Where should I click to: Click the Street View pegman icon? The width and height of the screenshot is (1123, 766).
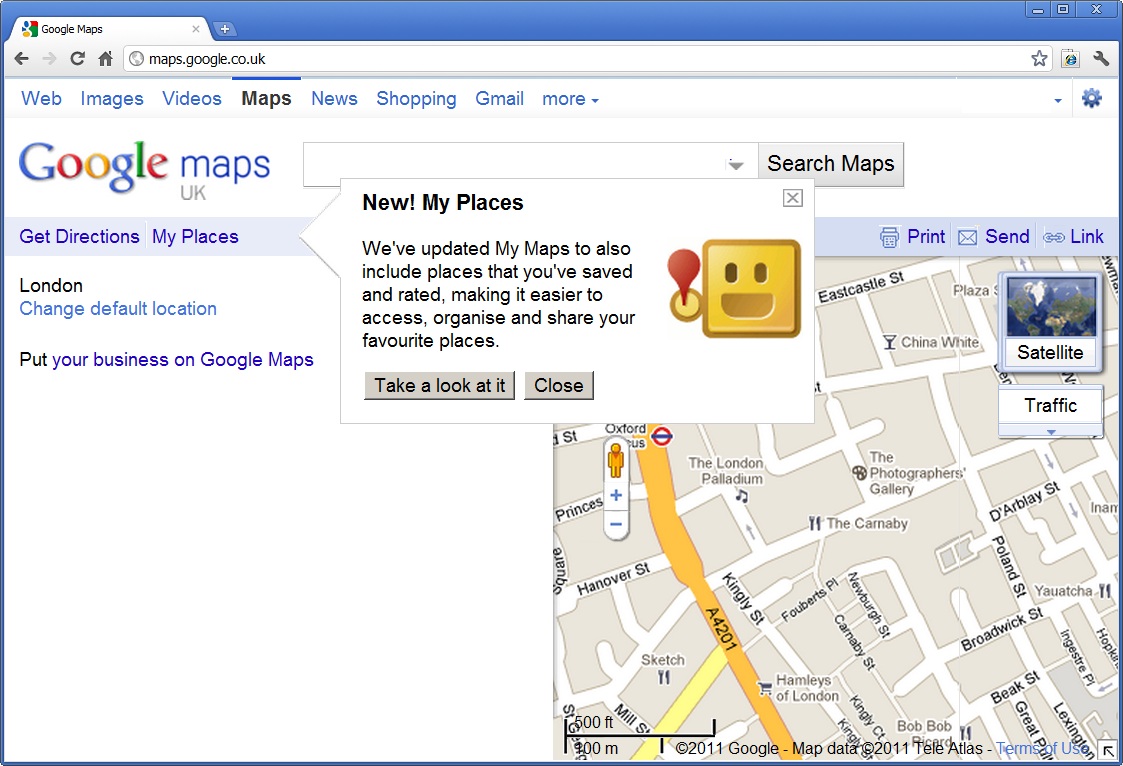(x=615, y=460)
